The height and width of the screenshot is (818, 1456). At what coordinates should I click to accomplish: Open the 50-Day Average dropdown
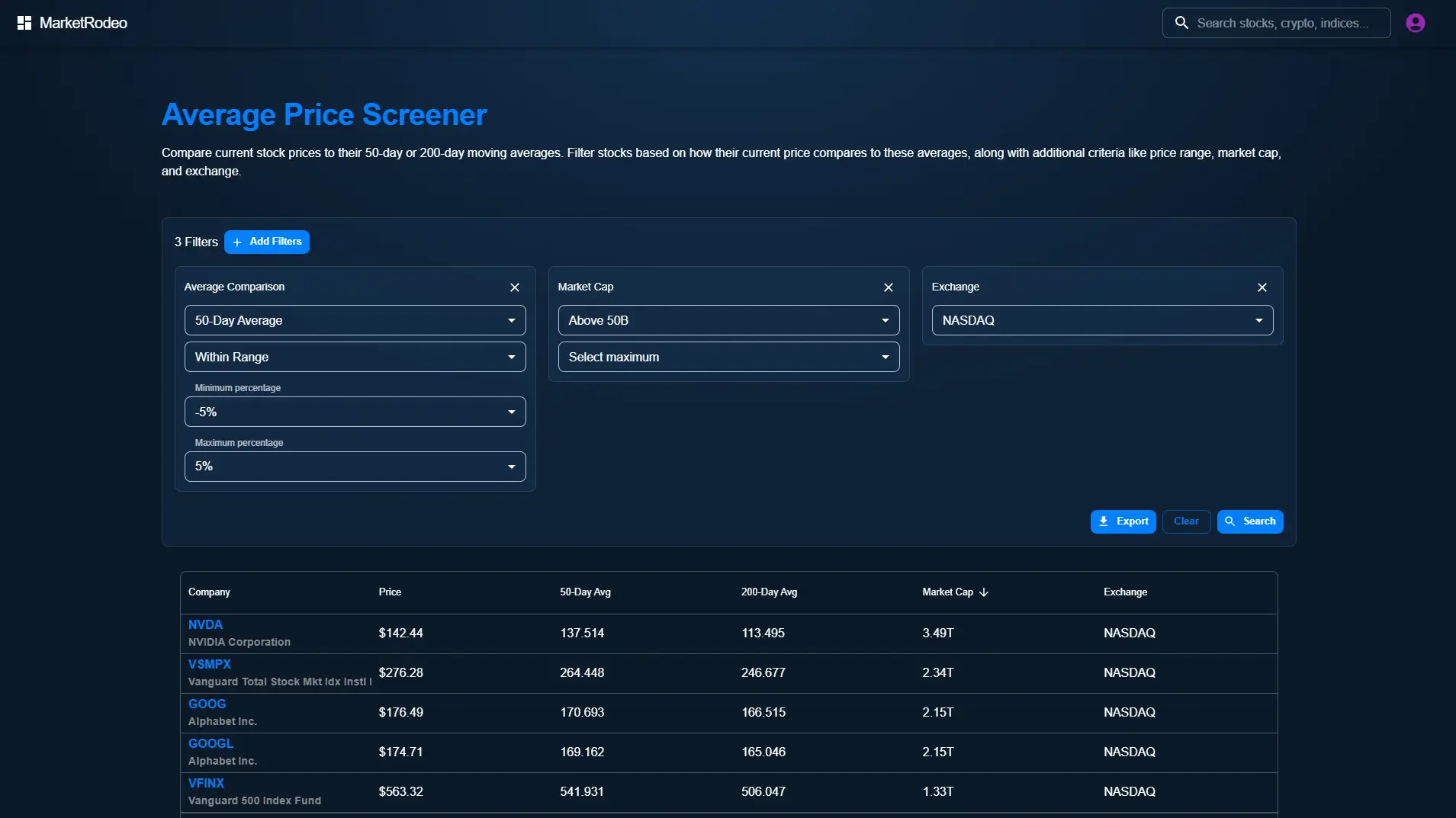pyautogui.click(x=355, y=320)
